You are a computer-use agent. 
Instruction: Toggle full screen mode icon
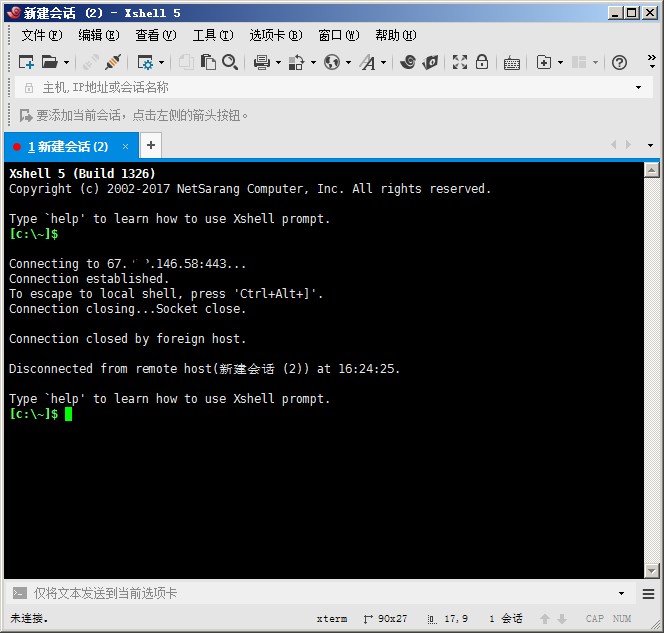pyautogui.click(x=459, y=62)
